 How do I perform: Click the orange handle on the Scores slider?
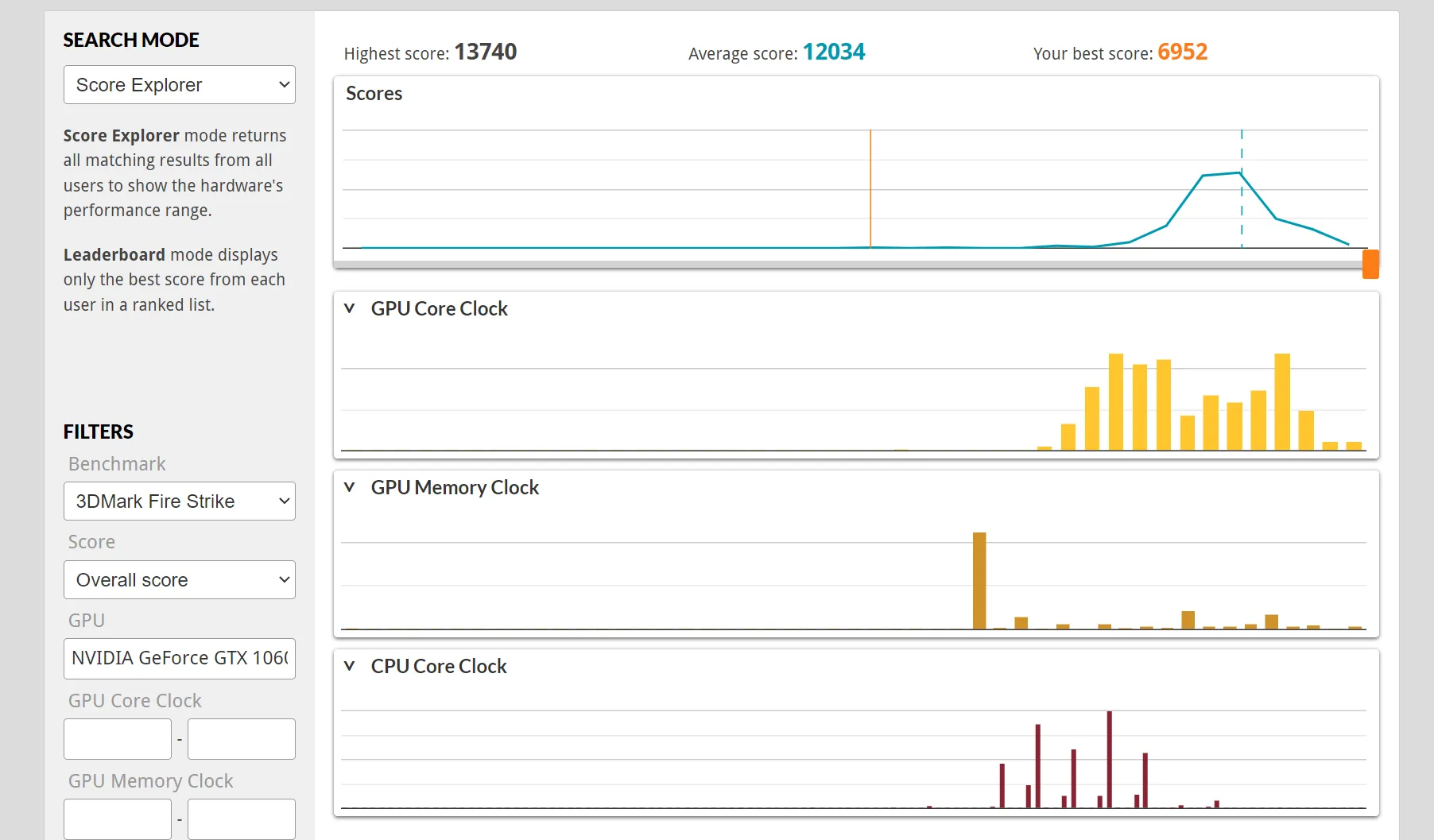[x=1370, y=264]
